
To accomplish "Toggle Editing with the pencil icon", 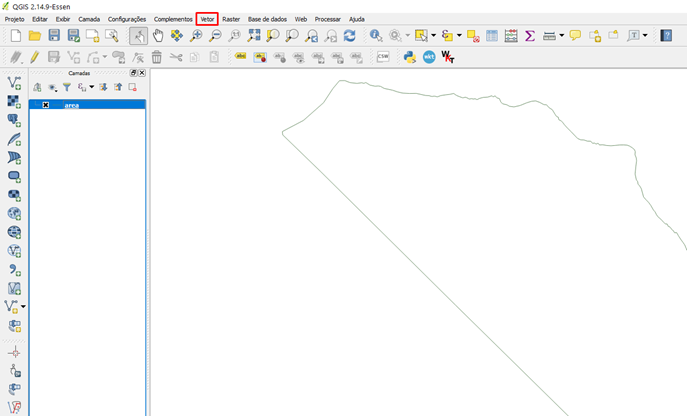I will 35,57.
